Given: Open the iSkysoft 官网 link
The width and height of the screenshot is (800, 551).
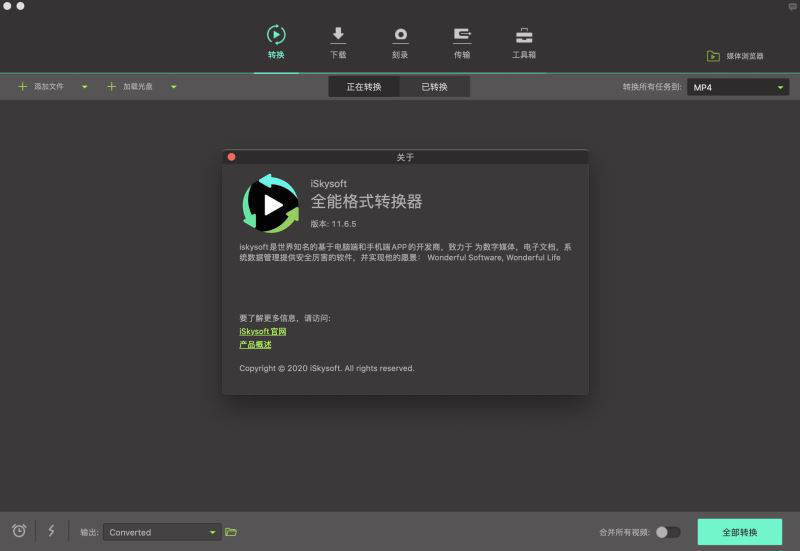Looking at the screenshot, I should click(x=263, y=332).
